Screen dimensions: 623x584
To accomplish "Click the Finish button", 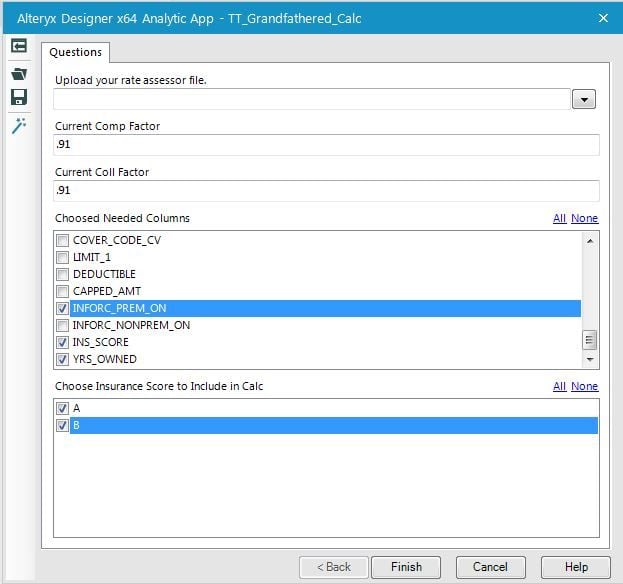I will coord(406,567).
